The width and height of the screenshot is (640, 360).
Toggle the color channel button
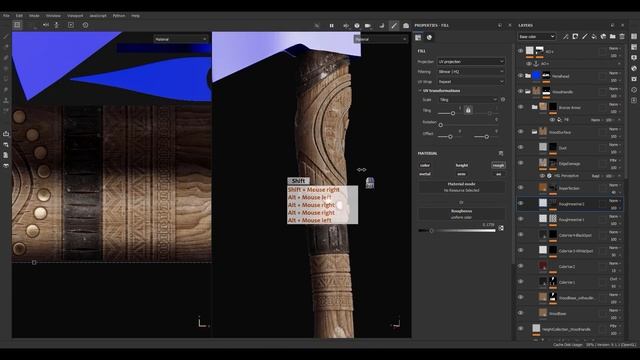pos(425,165)
